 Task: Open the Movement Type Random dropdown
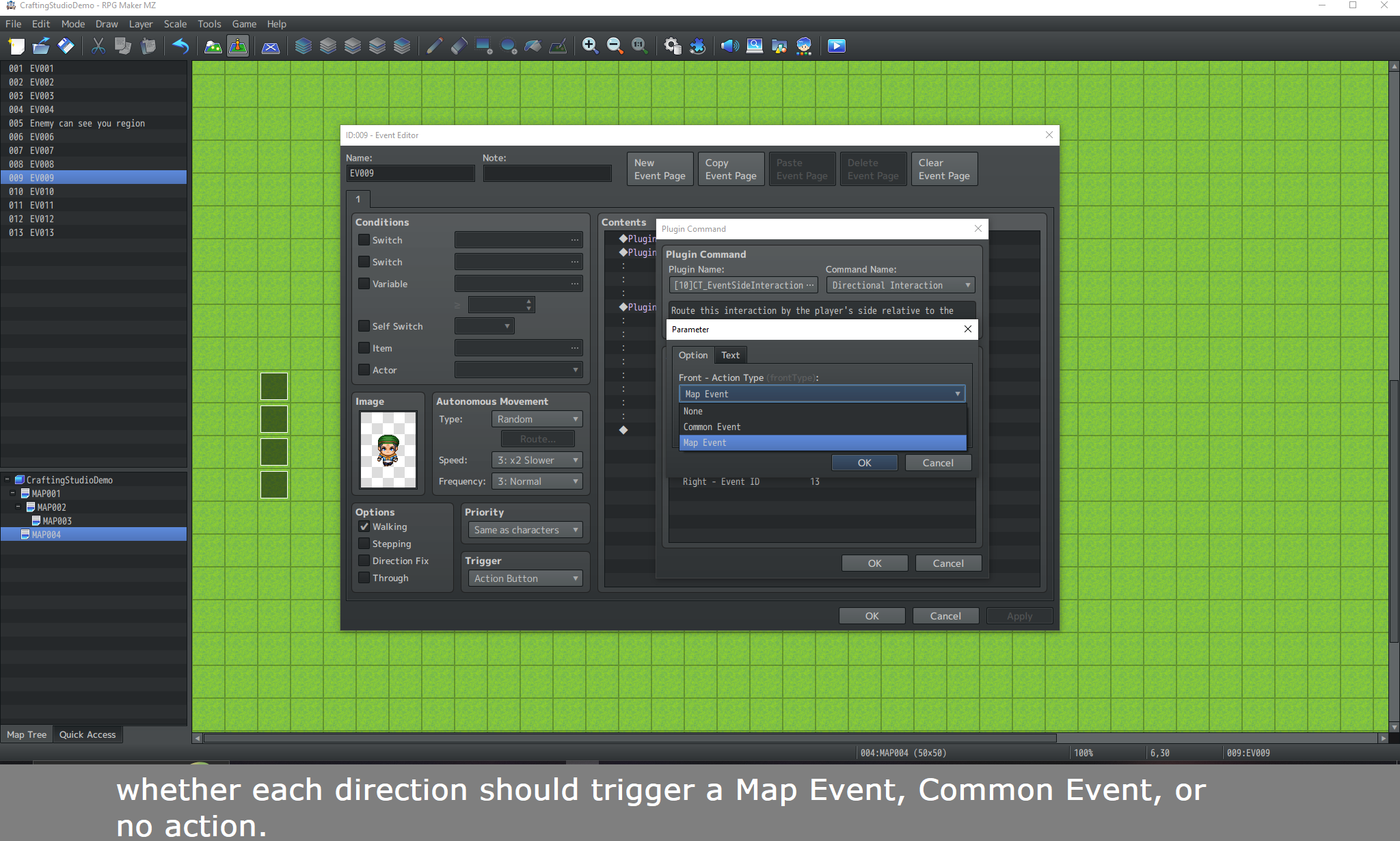coord(537,419)
